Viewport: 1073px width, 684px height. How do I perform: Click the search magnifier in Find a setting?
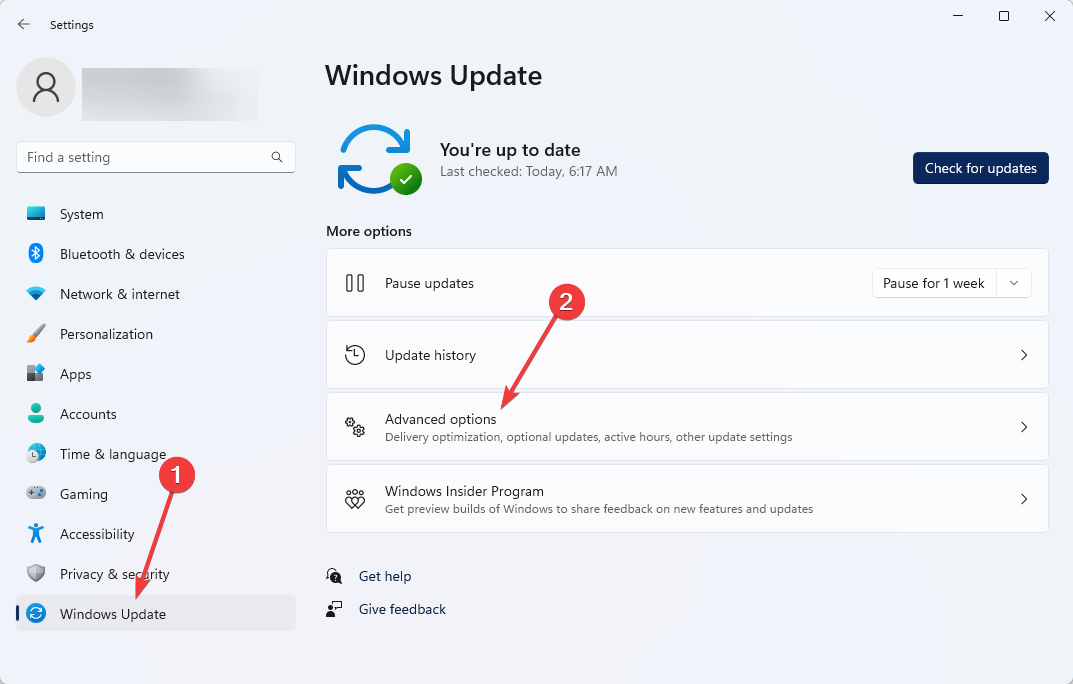276,157
